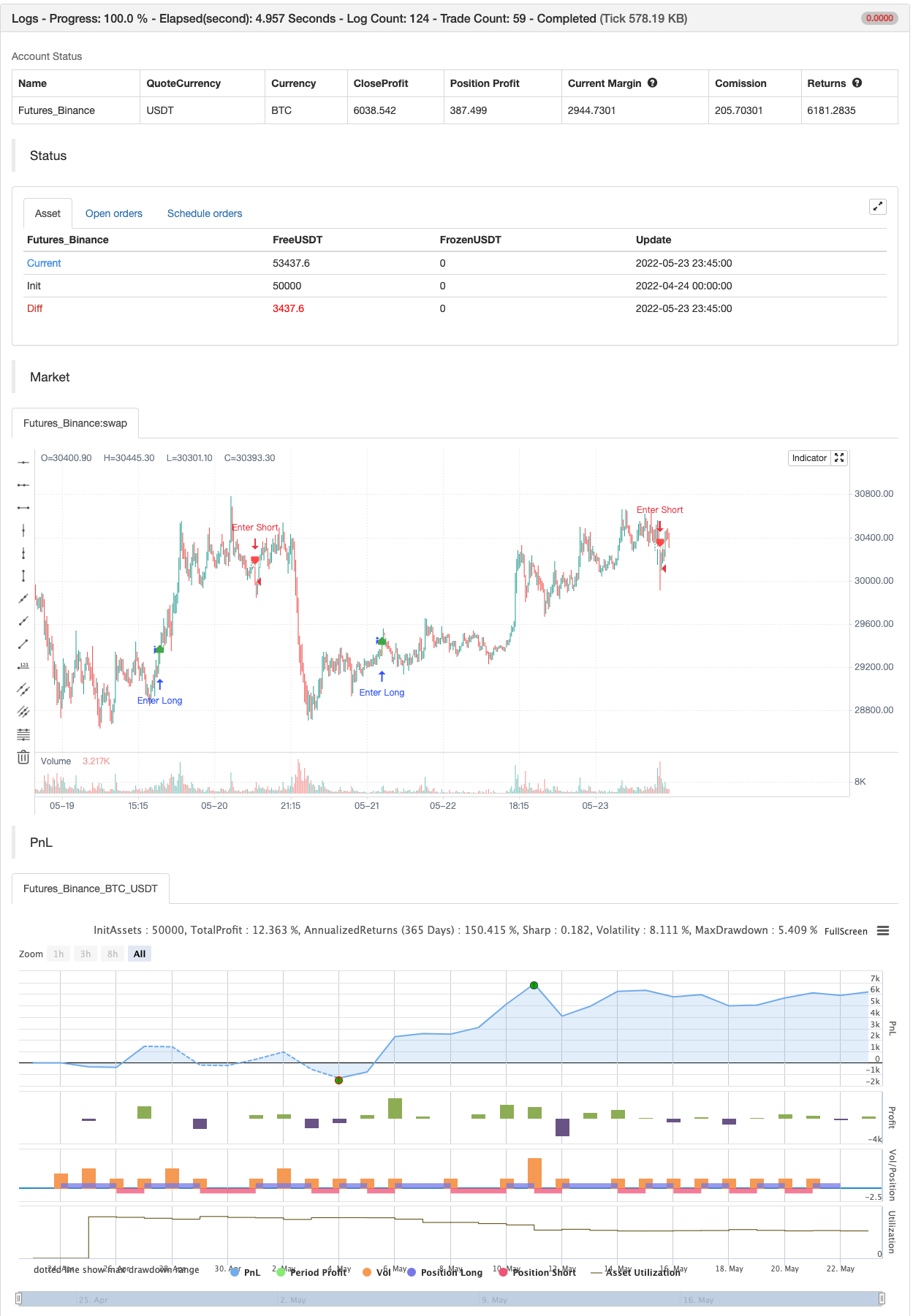Switch to the Schedule orders tab
913x1316 pixels.
pos(205,213)
